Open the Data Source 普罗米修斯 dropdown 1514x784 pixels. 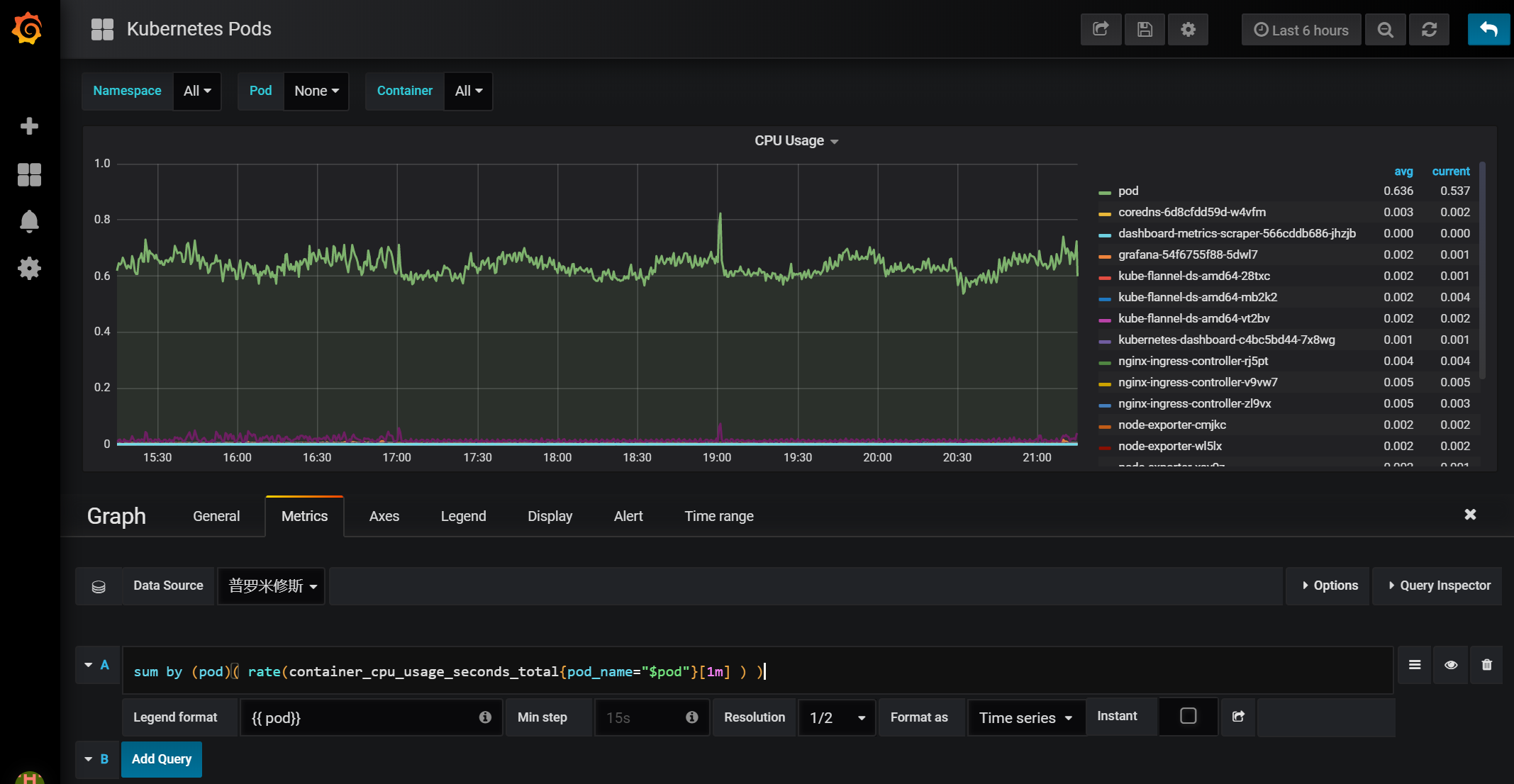(272, 586)
